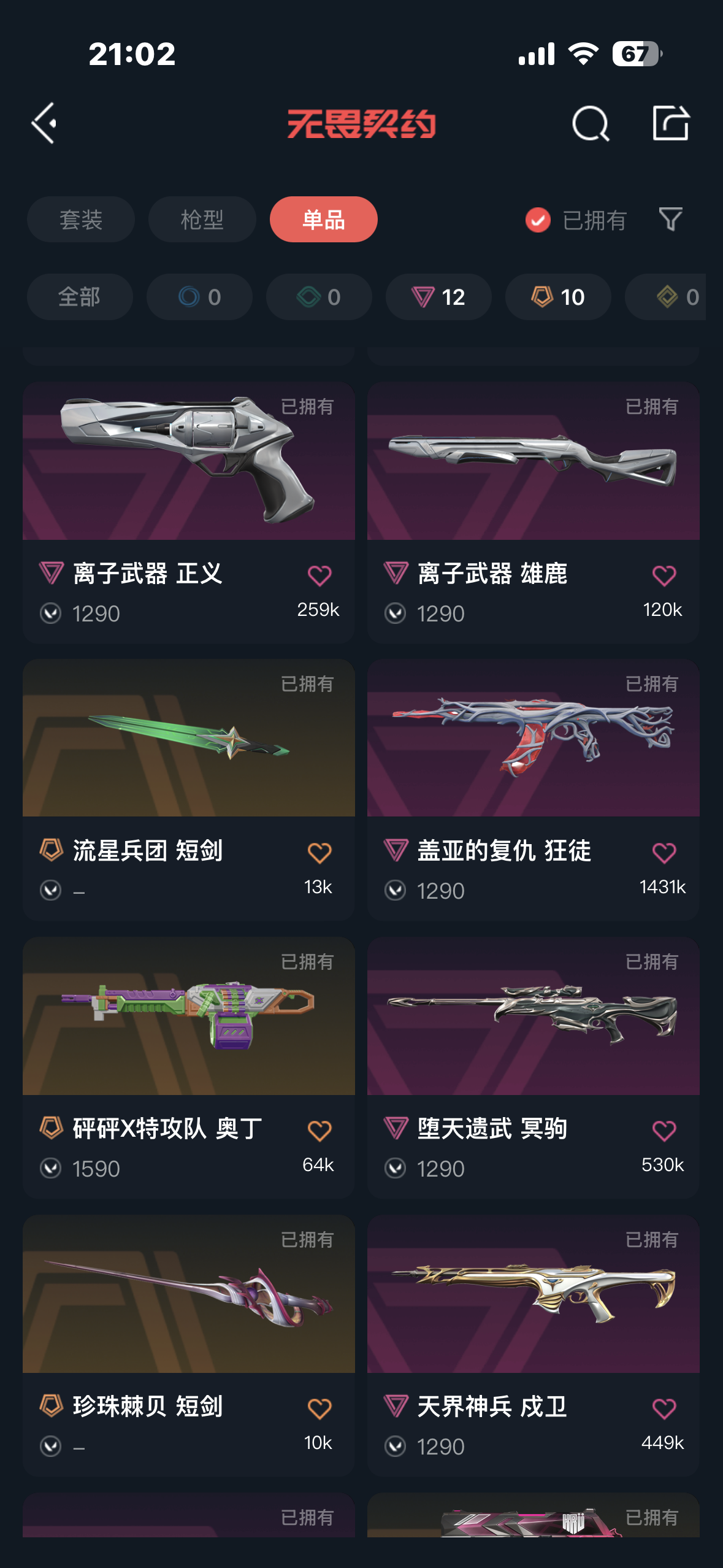This screenshot has height=1568, width=723.
Task: Open 离子武器 雄鹿 weapon image
Action: (534, 461)
